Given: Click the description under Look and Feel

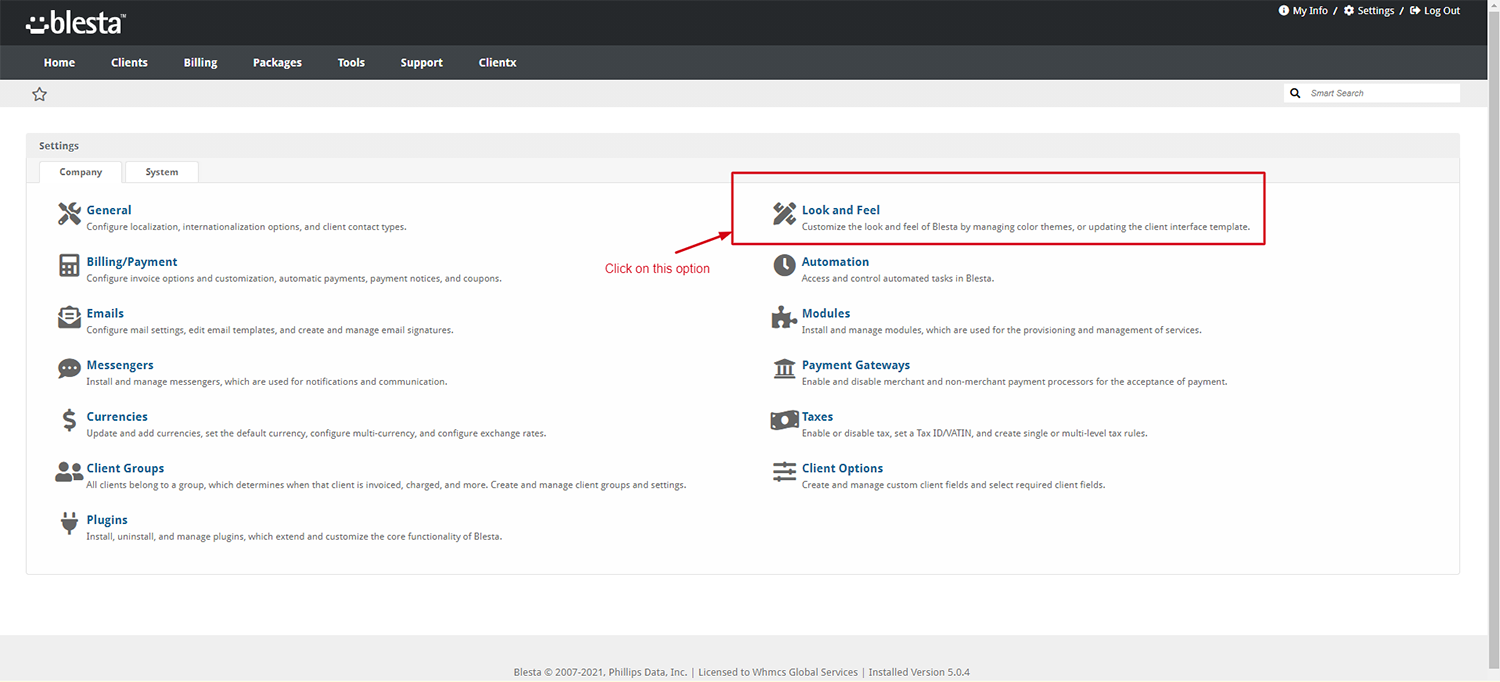Looking at the screenshot, I should 1026,227.
